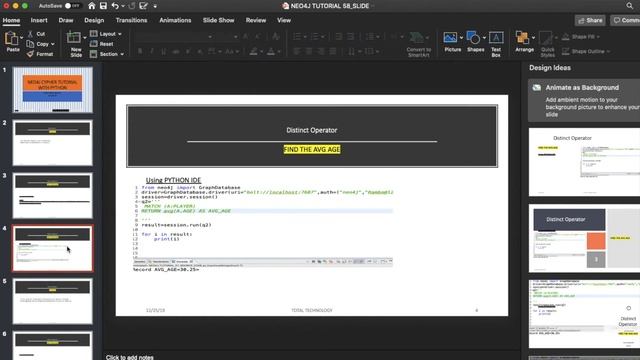Open the View tab
Viewport: 640px width, 360px height.
click(x=284, y=20)
